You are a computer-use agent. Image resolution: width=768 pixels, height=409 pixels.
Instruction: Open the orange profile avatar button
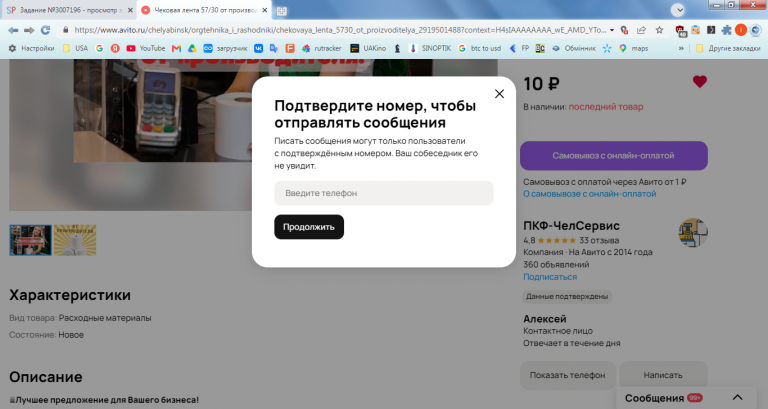[741, 30]
